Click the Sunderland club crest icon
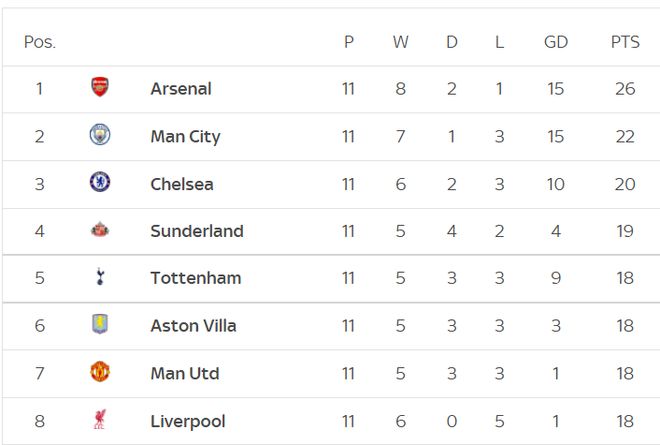The image size is (660, 445). pyautogui.click(x=99, y=231)
